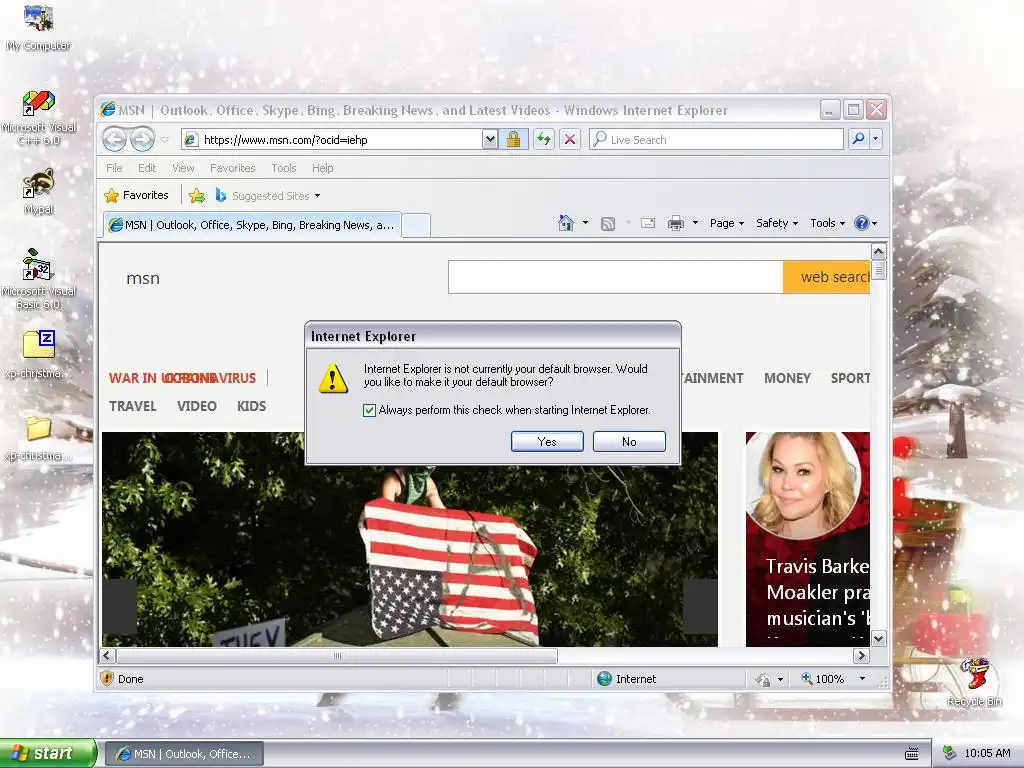Expand the Home button dropdown arrow
The width and height of the screenshot is (1024, 768).
click(585, 223)
